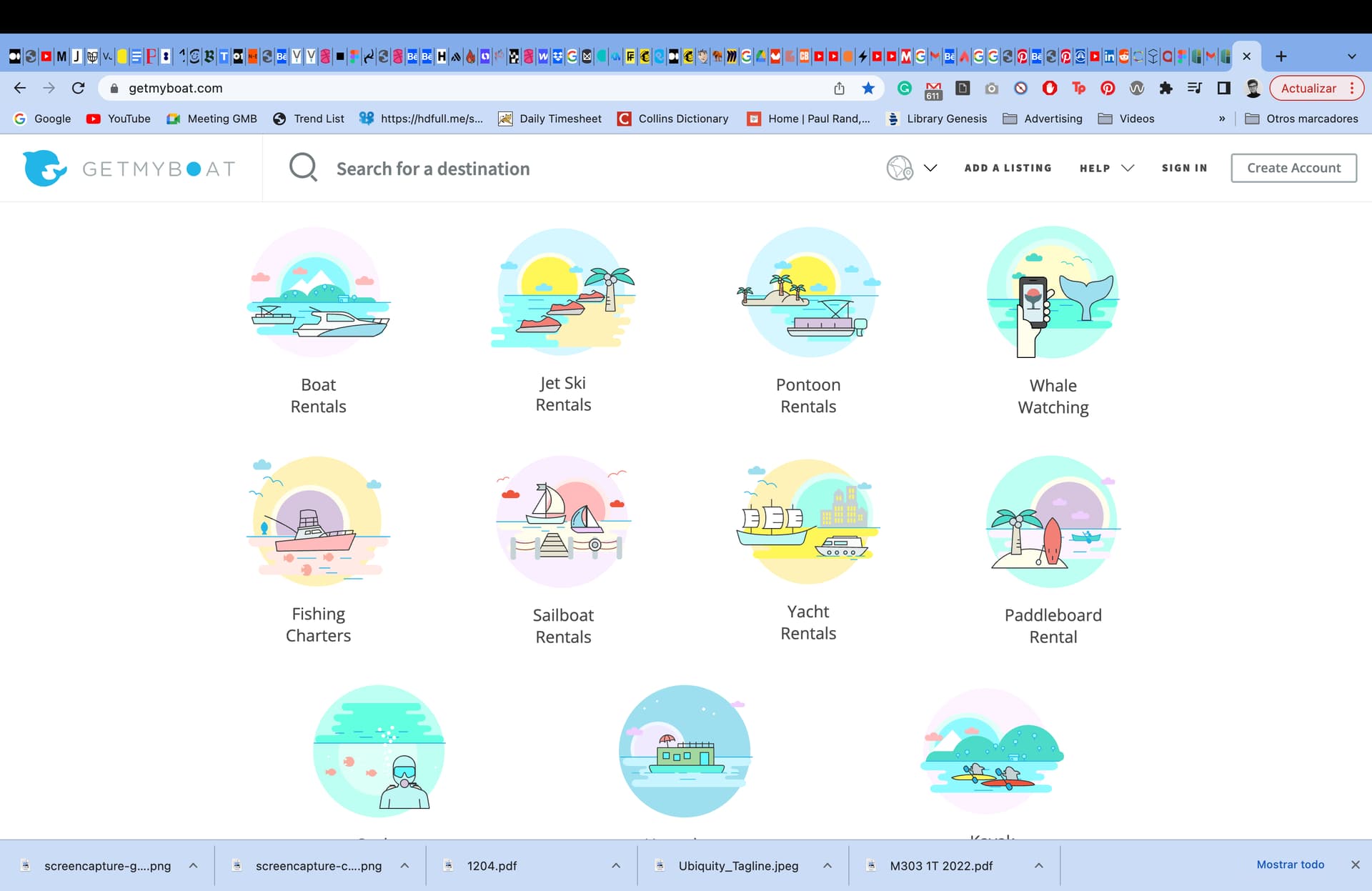View site information lock icon
The width and height of the screenshot is (1372, 891).
(x=114, y=88)
